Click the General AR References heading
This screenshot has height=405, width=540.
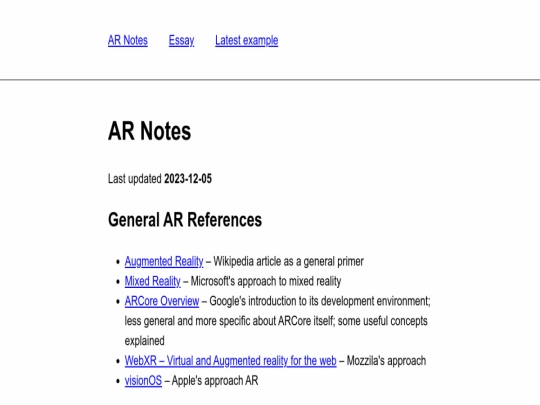pyautogui.click(x=185, y=220)
